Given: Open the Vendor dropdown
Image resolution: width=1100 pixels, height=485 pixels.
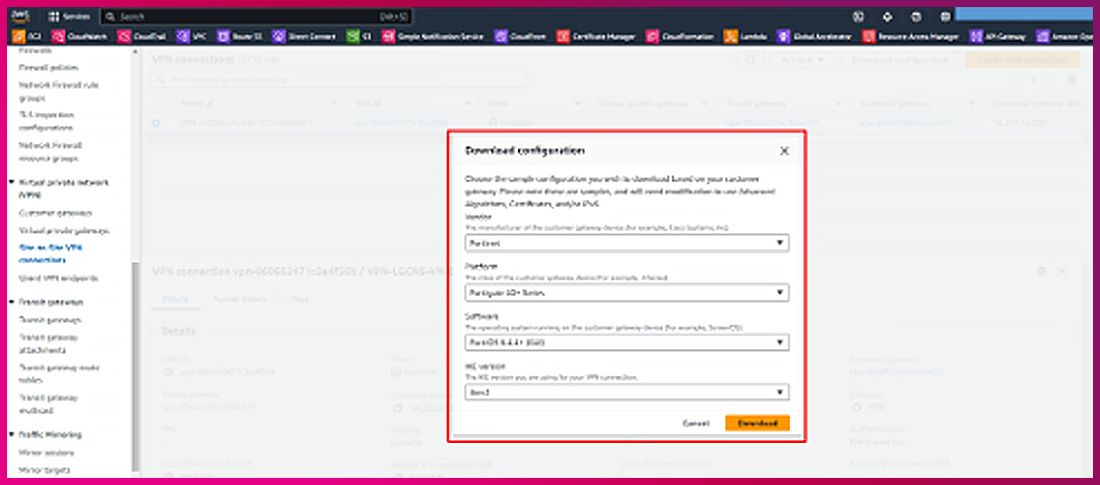Looking at the screenshot, I should 627,243.
